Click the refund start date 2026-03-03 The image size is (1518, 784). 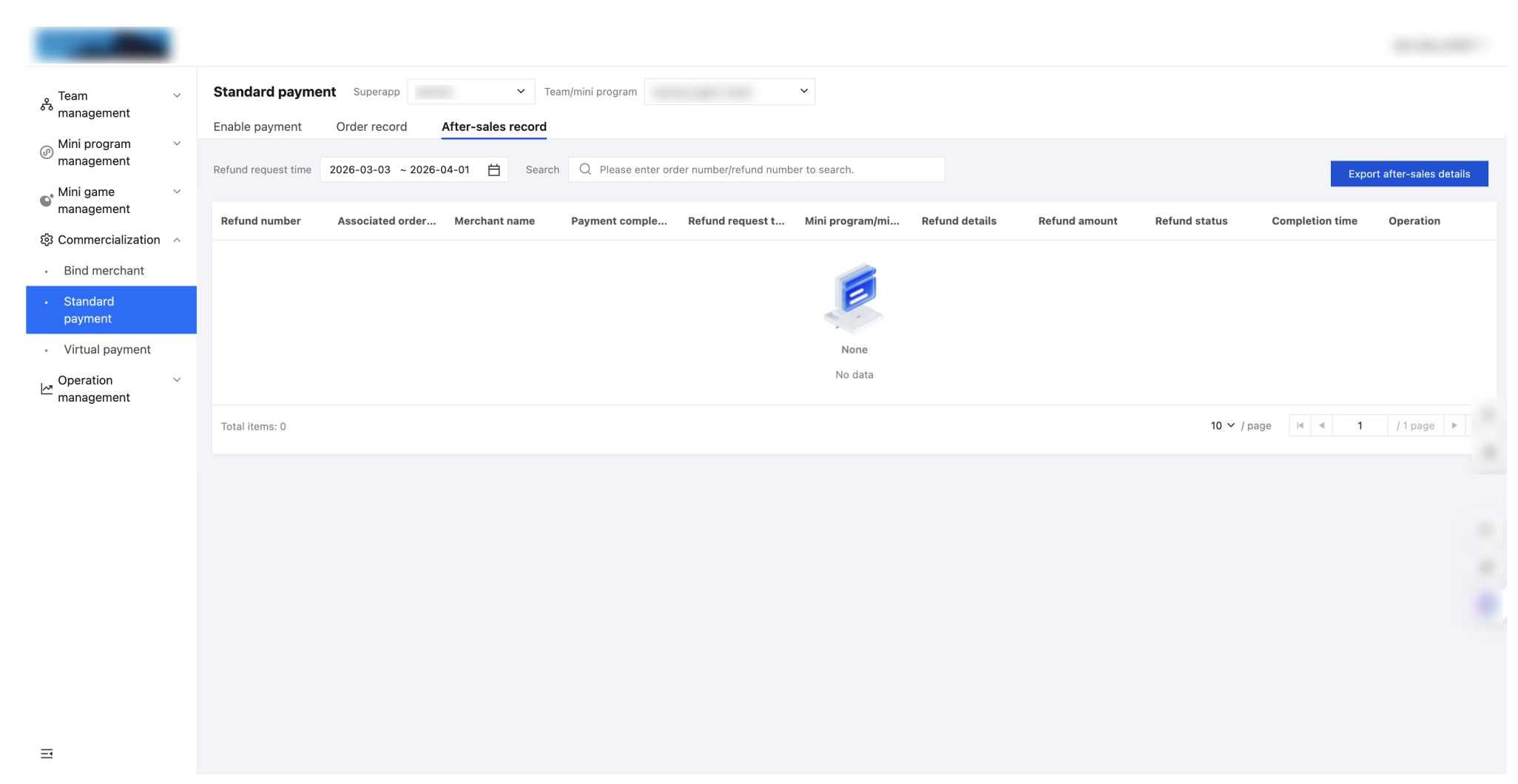(360, 169)
